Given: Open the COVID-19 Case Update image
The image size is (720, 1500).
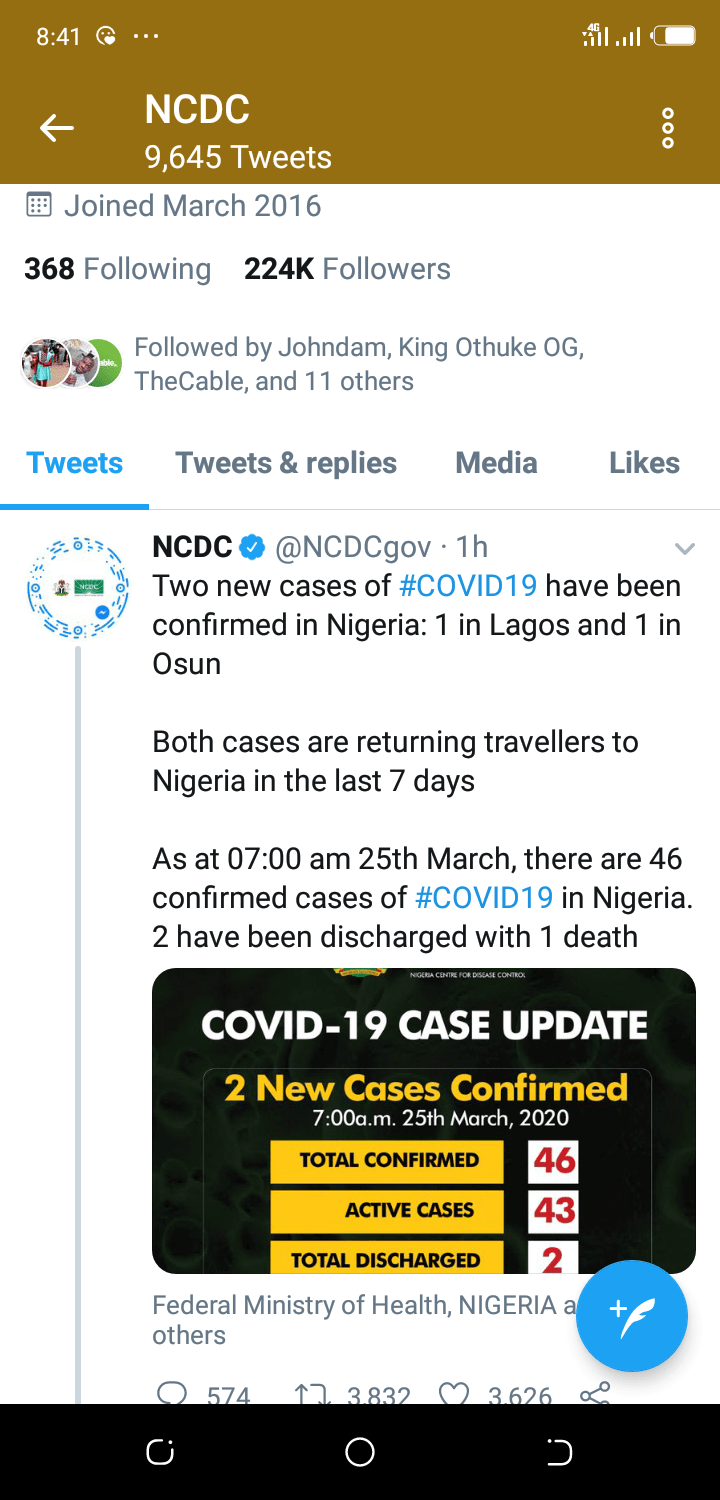Looking at the screenshot, I should pos(423,1120).
